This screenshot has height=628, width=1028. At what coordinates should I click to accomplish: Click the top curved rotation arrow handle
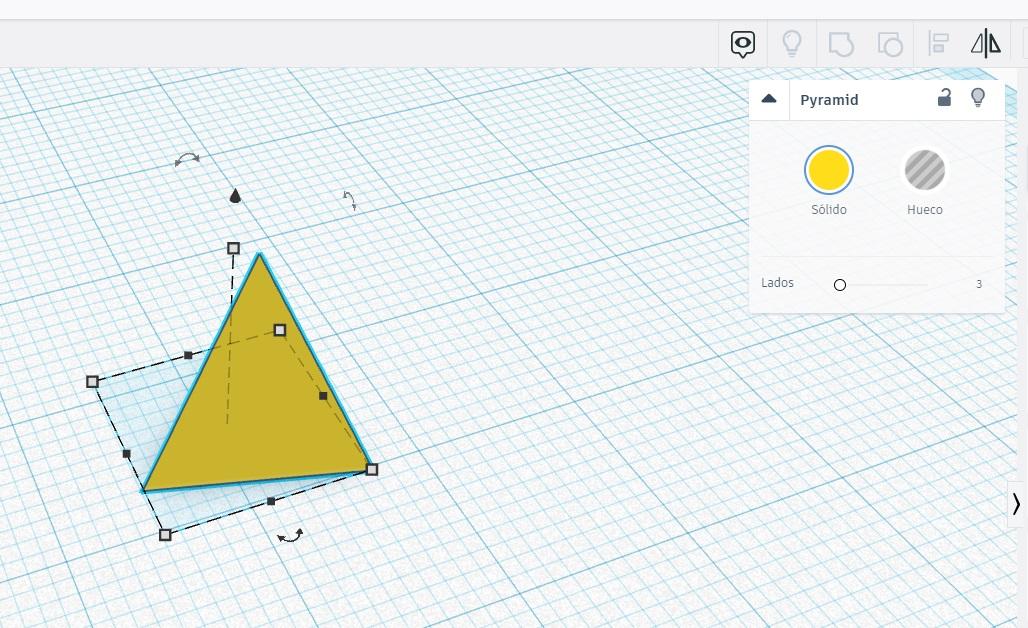click(x=187, y=159)
